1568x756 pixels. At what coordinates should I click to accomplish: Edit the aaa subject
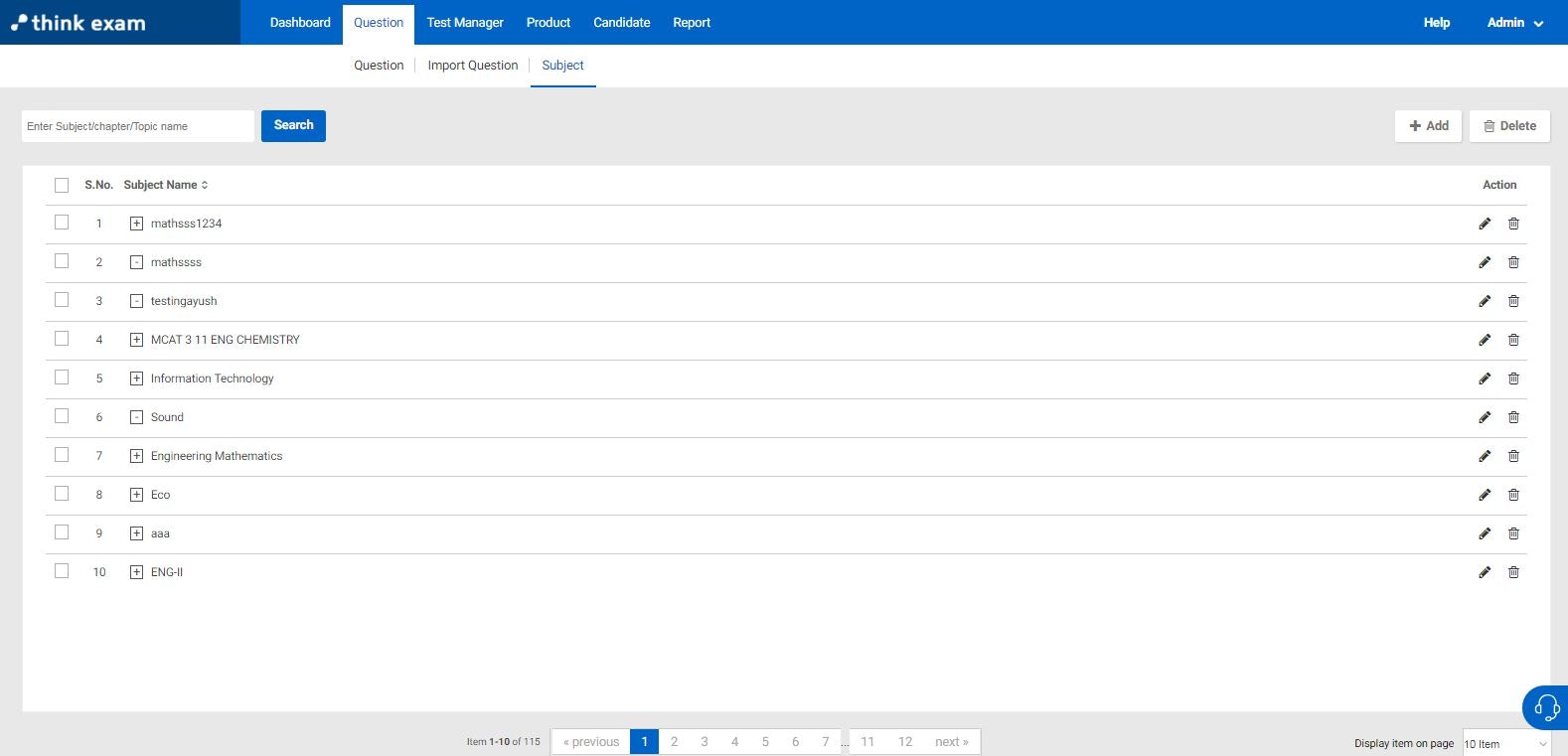point(1485,533)
